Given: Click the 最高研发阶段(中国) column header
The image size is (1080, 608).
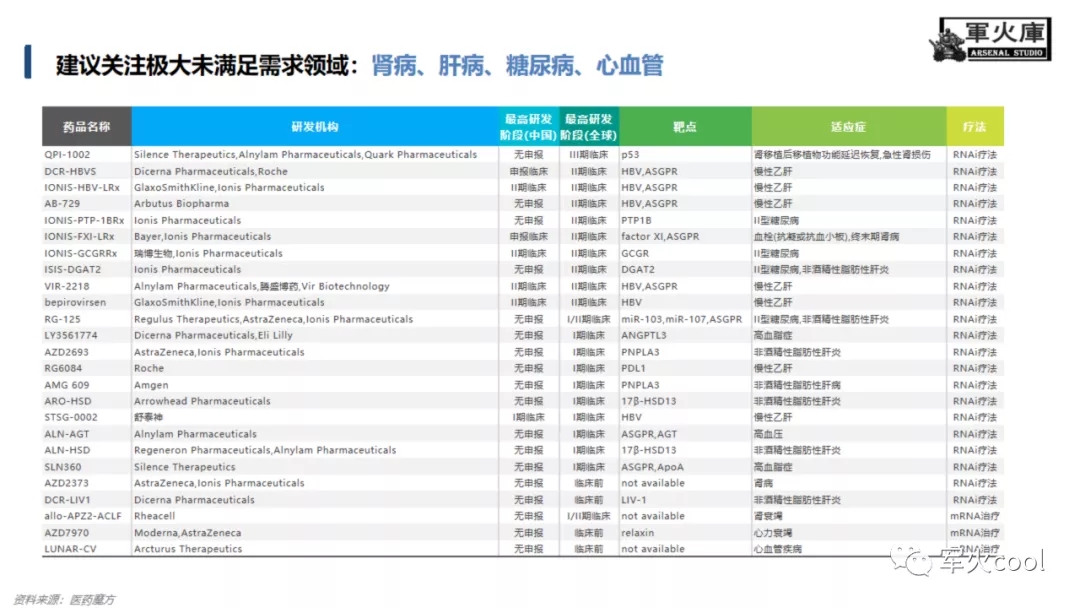Looking at the screenshot, I should [528, 127].
